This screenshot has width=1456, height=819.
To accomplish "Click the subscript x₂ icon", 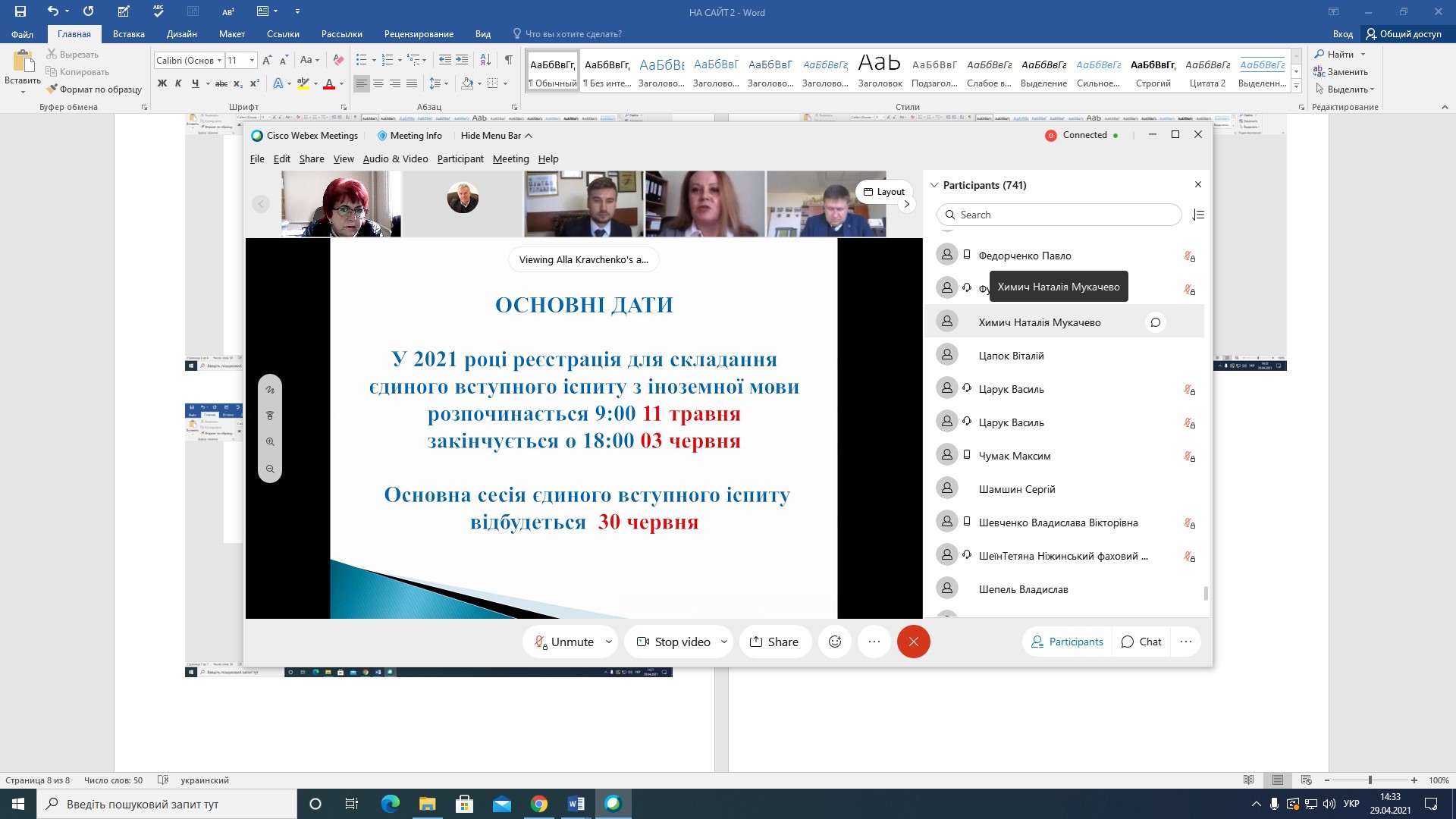I will [x=238, y=83].
